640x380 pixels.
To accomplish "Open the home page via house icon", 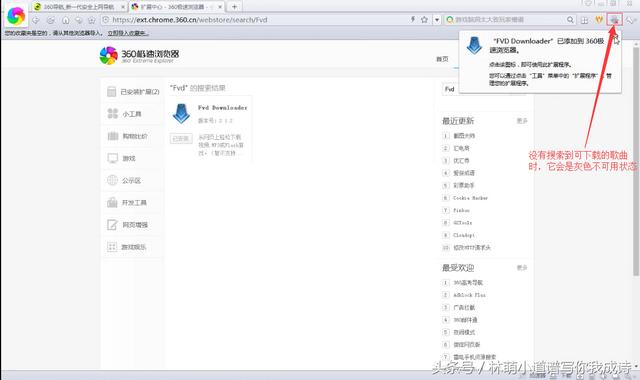I will (65, 20).
